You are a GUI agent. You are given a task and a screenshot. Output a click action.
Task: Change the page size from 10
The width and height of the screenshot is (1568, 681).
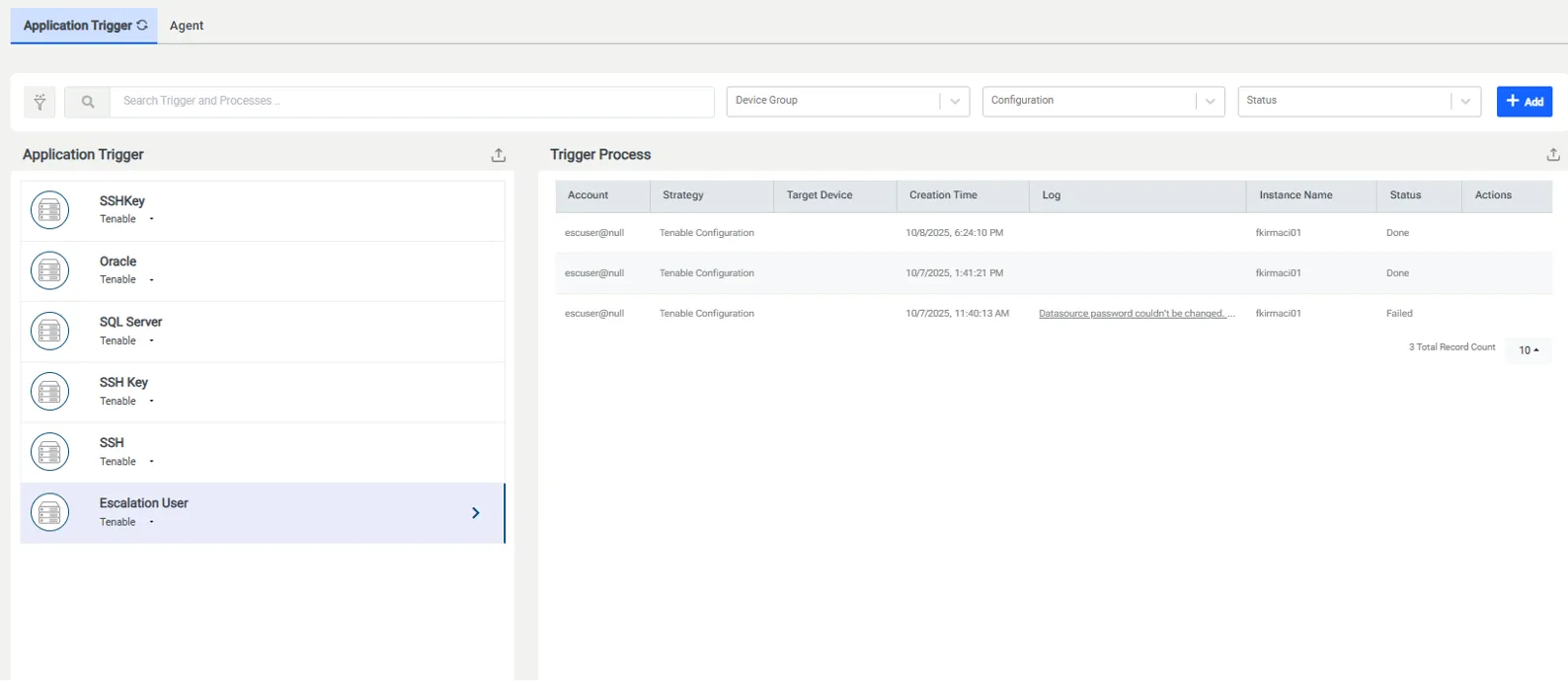click(x=1529, y=350)
